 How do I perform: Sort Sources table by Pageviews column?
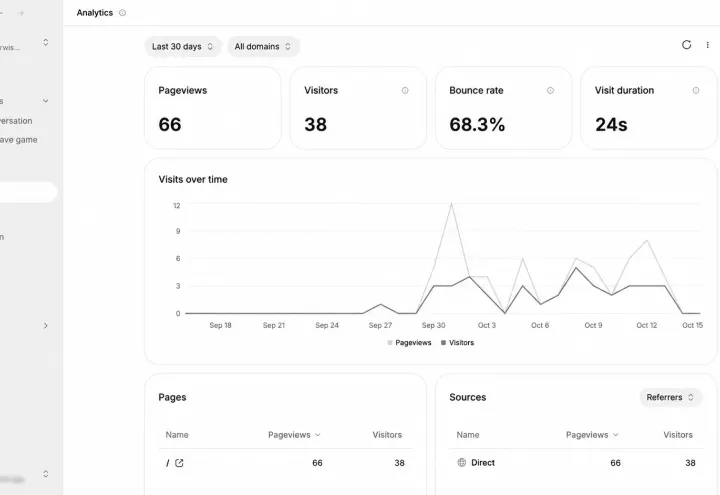(591, 435)
